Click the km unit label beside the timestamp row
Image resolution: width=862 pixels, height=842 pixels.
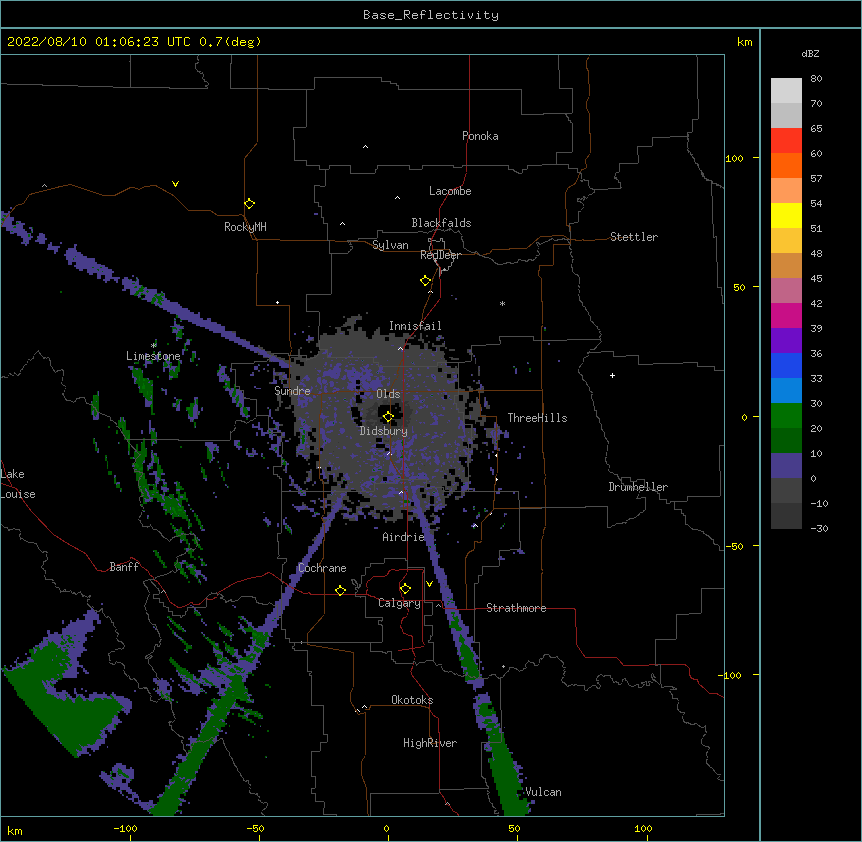pos(744,42)
